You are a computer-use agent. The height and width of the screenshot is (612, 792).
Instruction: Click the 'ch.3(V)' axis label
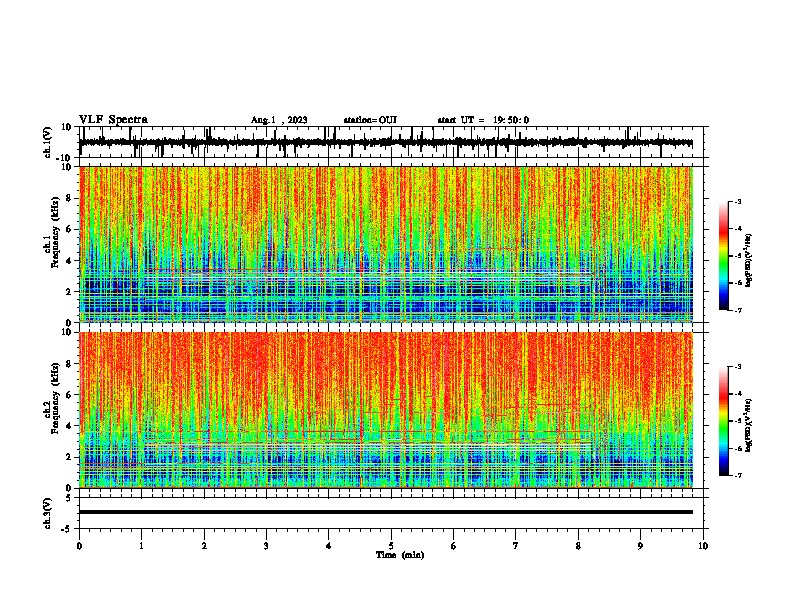pos(48,513)
